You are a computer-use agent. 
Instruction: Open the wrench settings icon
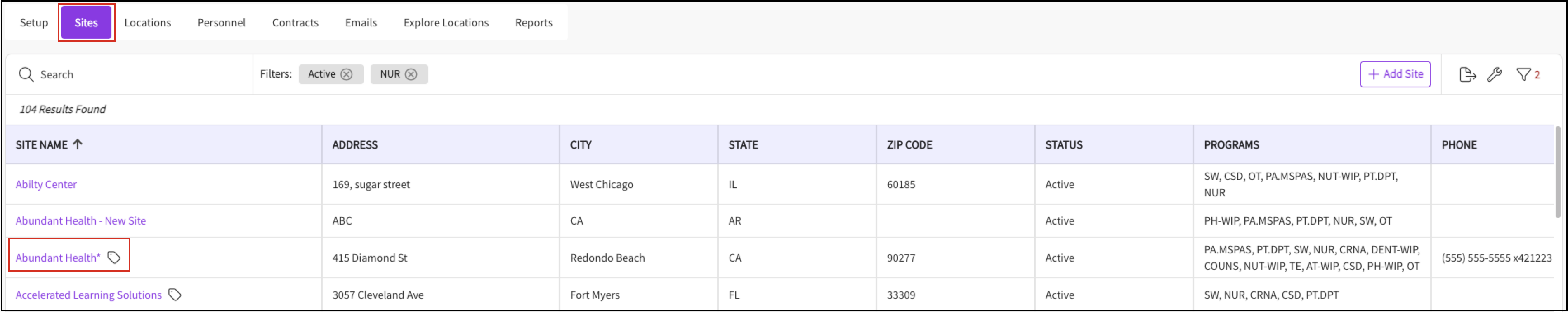pyautogui.click(x=1495, y=74)
